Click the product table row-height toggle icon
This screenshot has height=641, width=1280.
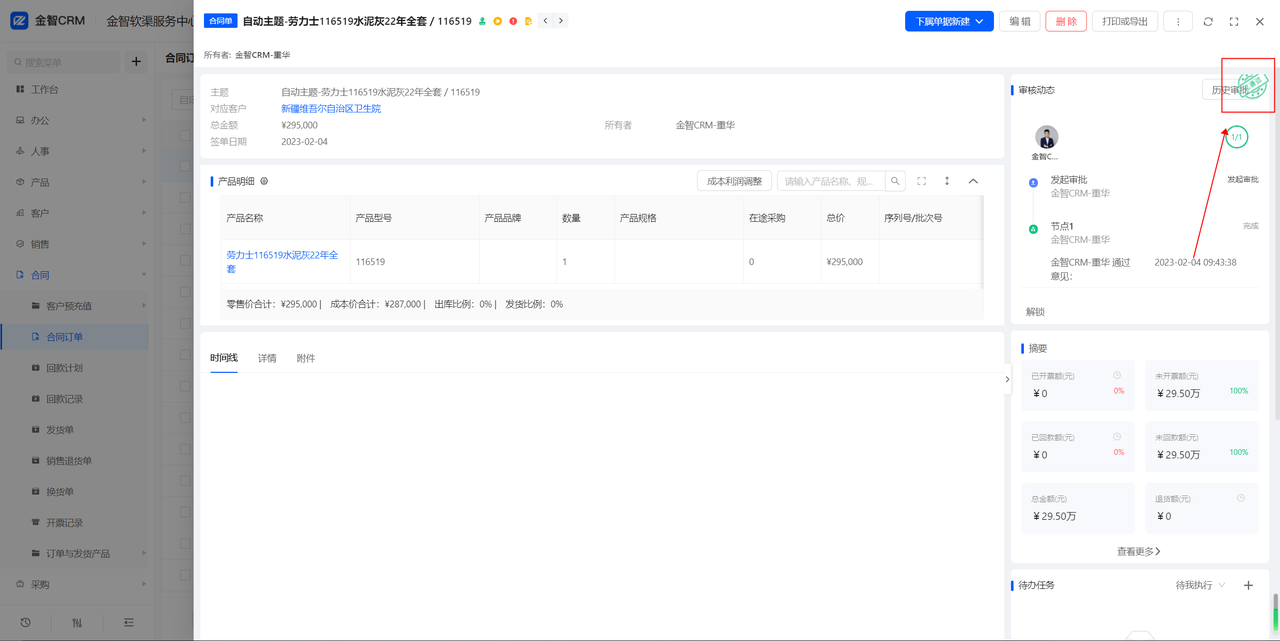point(947,181)
